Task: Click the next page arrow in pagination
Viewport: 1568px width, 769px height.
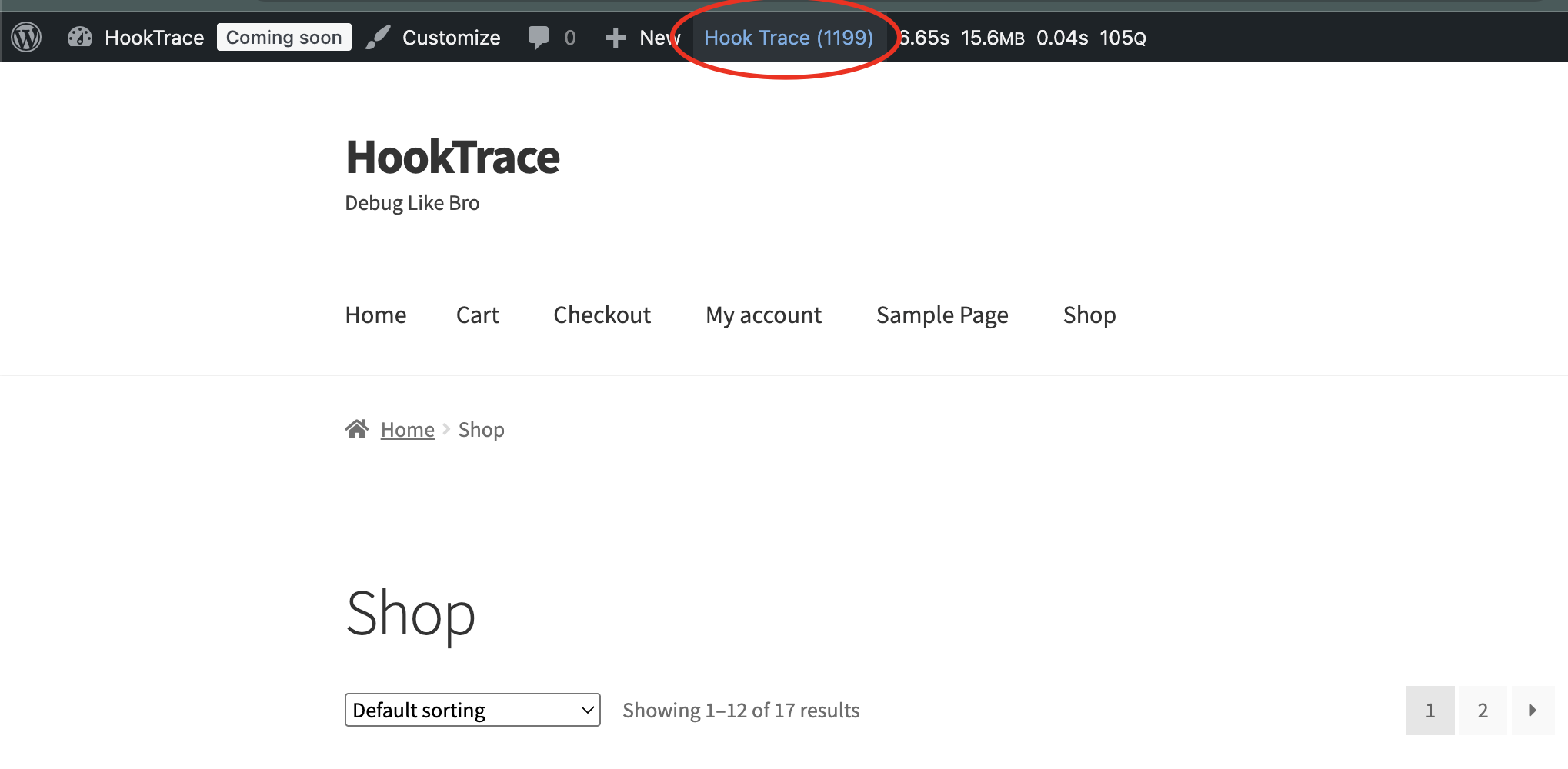Action: click(1533, 710)
